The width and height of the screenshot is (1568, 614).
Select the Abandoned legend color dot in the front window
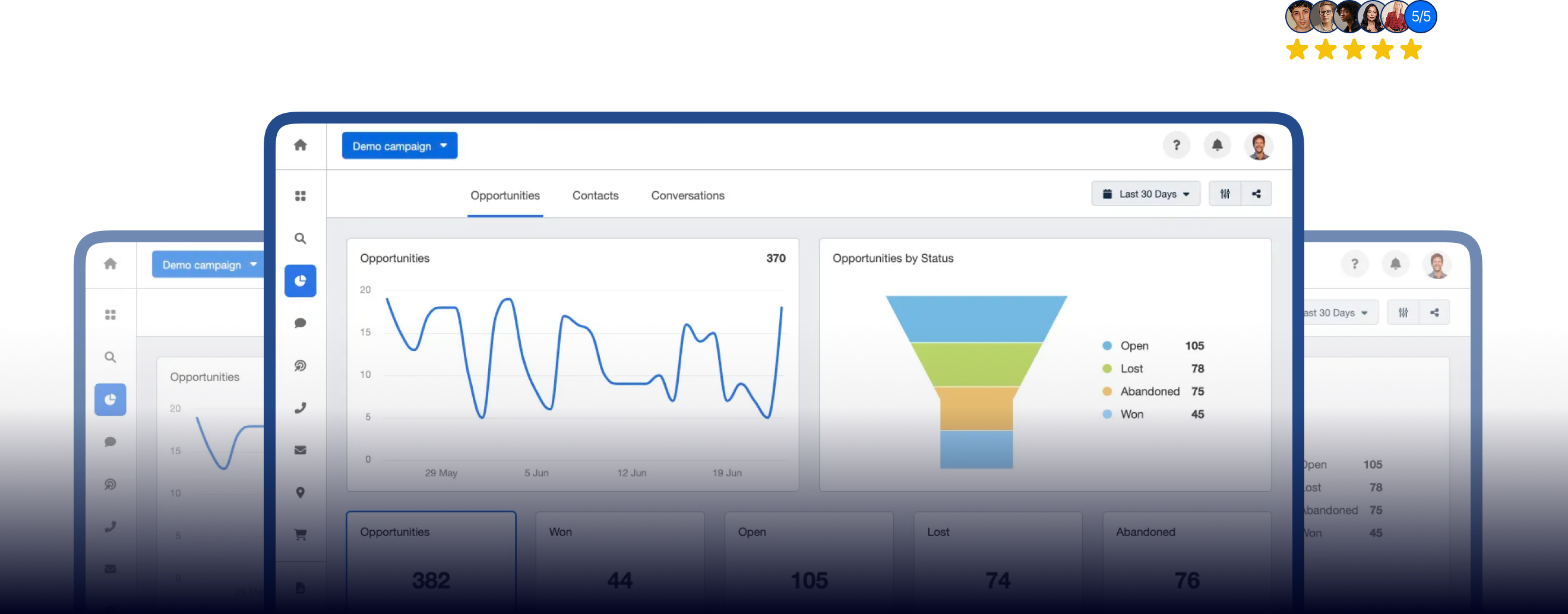(x=1107, y=391)
